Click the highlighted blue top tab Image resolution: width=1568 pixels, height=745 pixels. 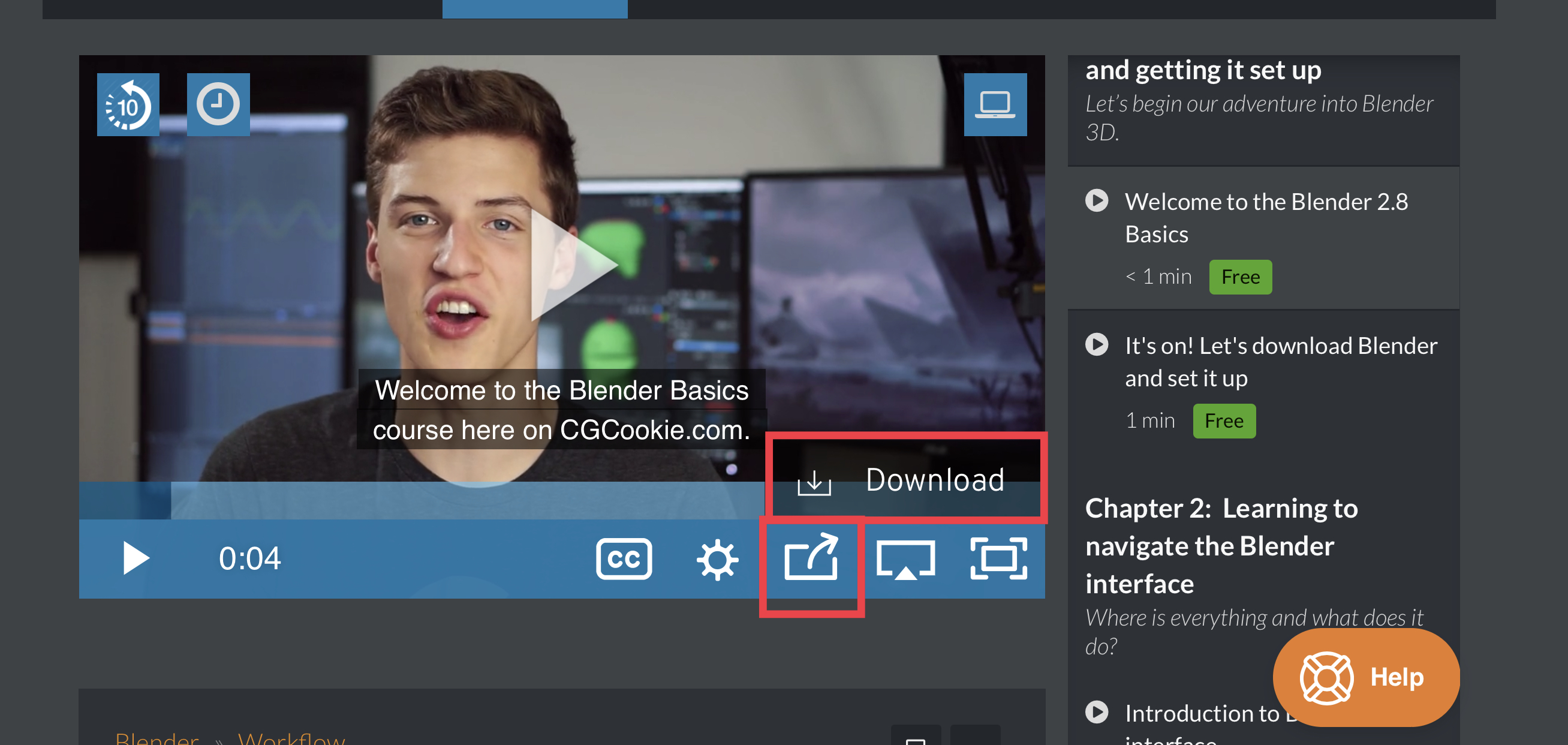coord(534,8)
